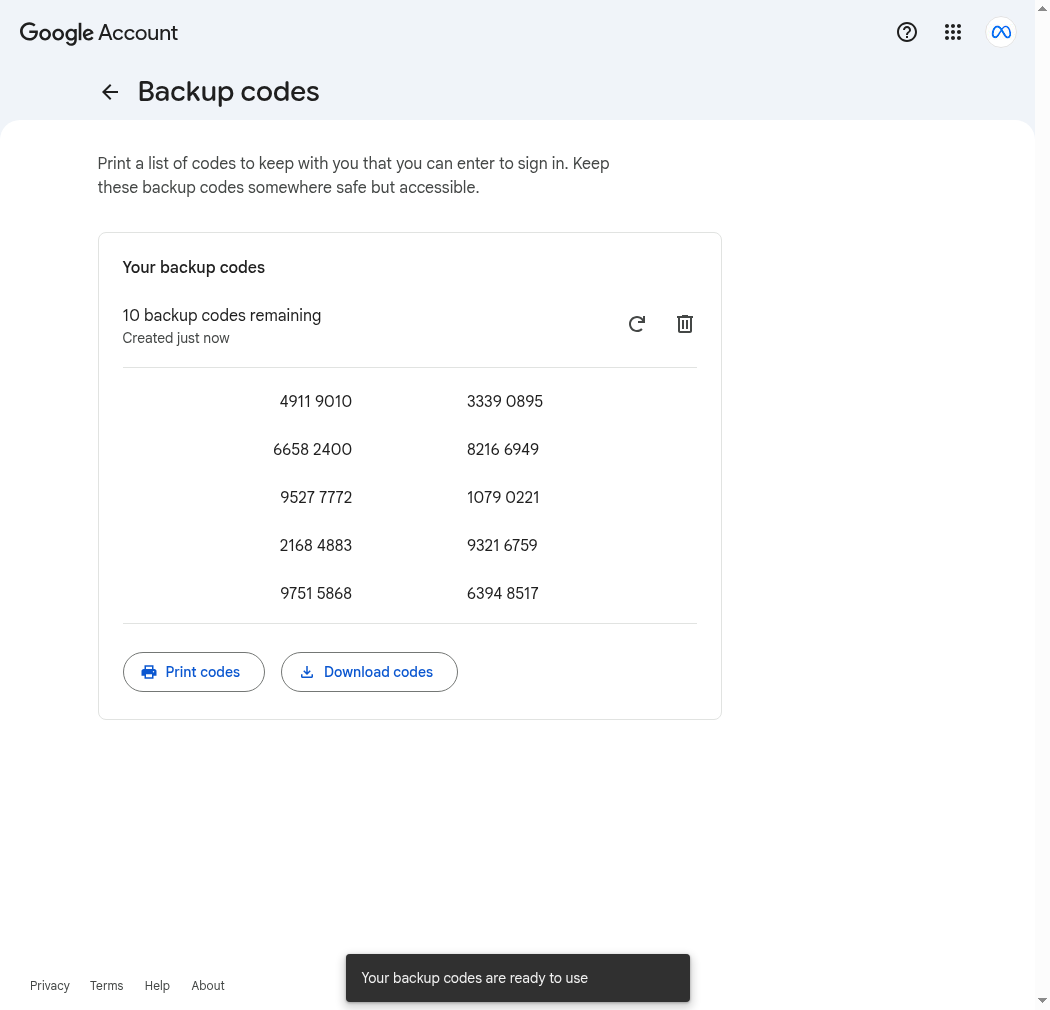Viewport: 1050px width, 1010px height.
Task: Open the account profile avatar
Action: [x=1001, y=32]
